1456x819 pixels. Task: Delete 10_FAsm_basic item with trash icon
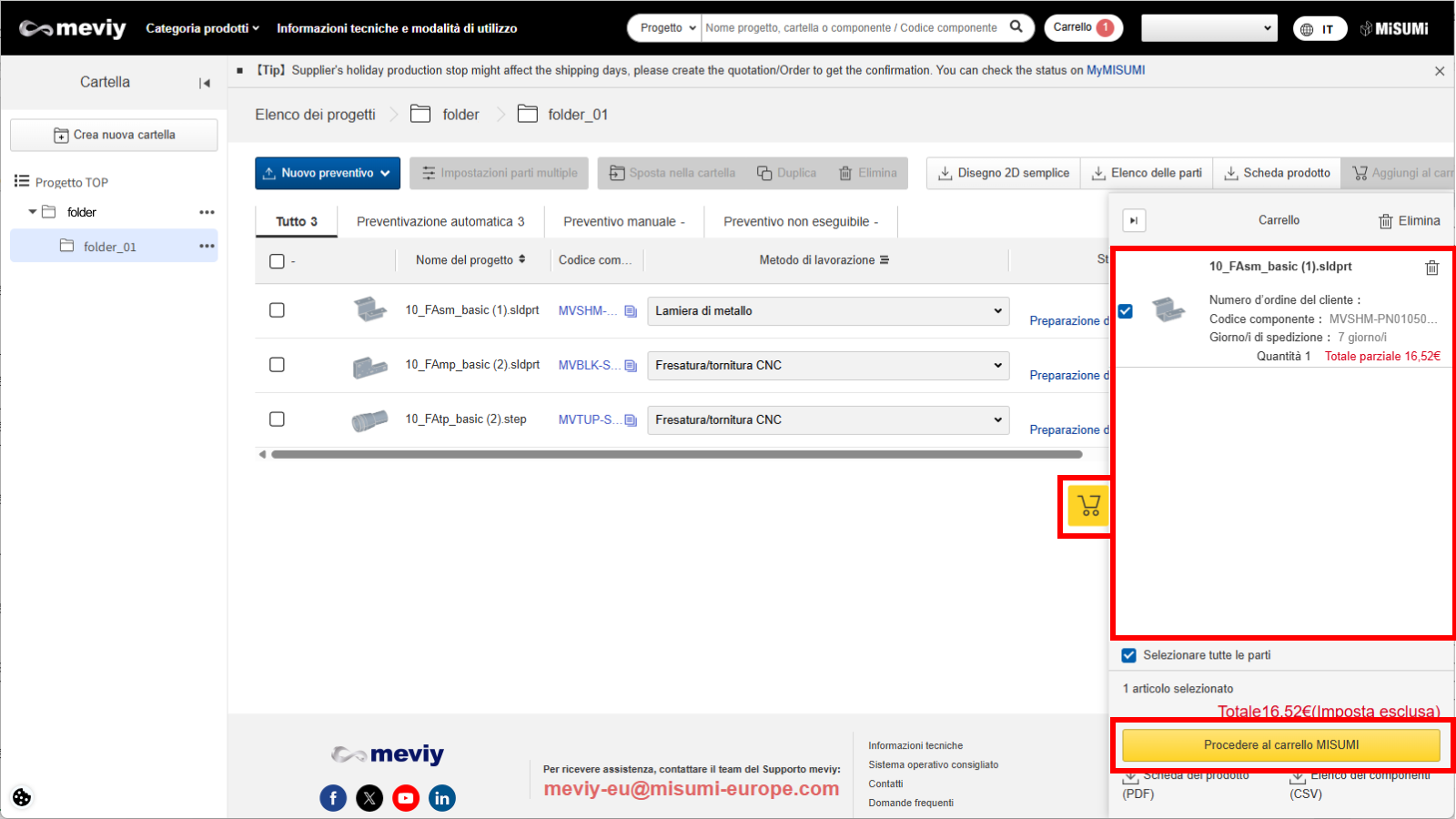1431,268
